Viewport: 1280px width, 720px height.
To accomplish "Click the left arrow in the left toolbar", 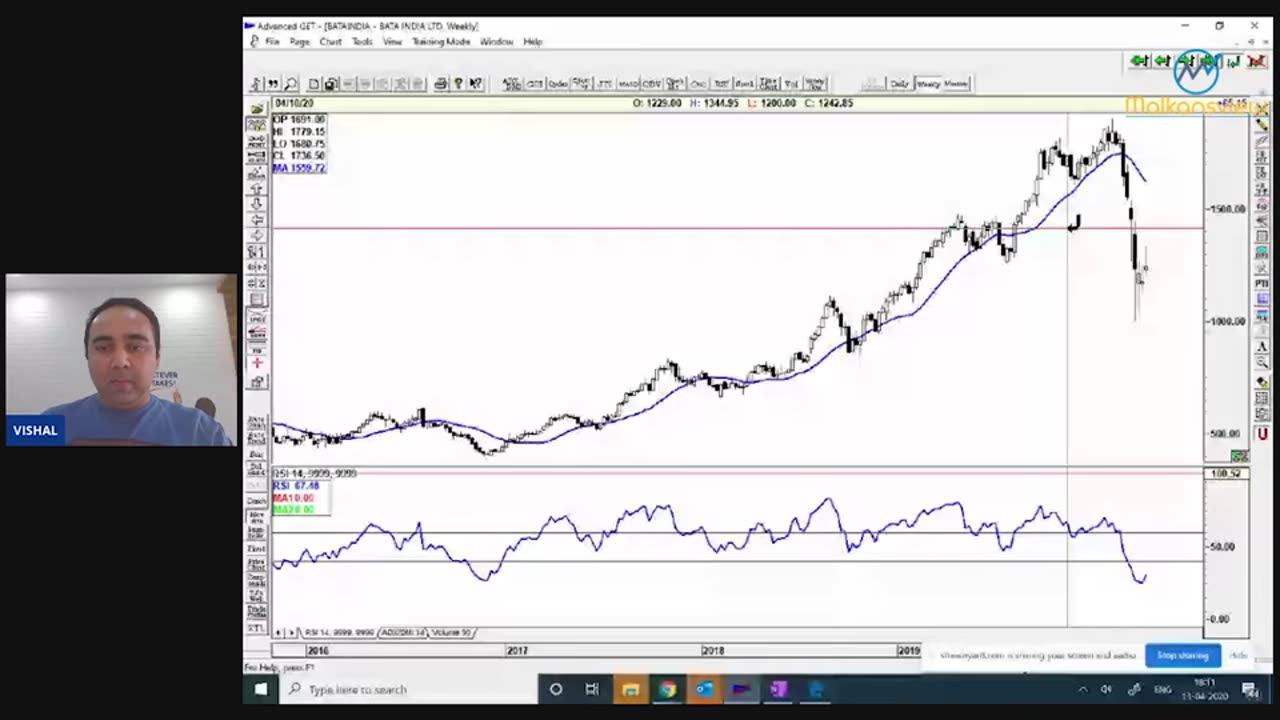I will tap(257, 219).
